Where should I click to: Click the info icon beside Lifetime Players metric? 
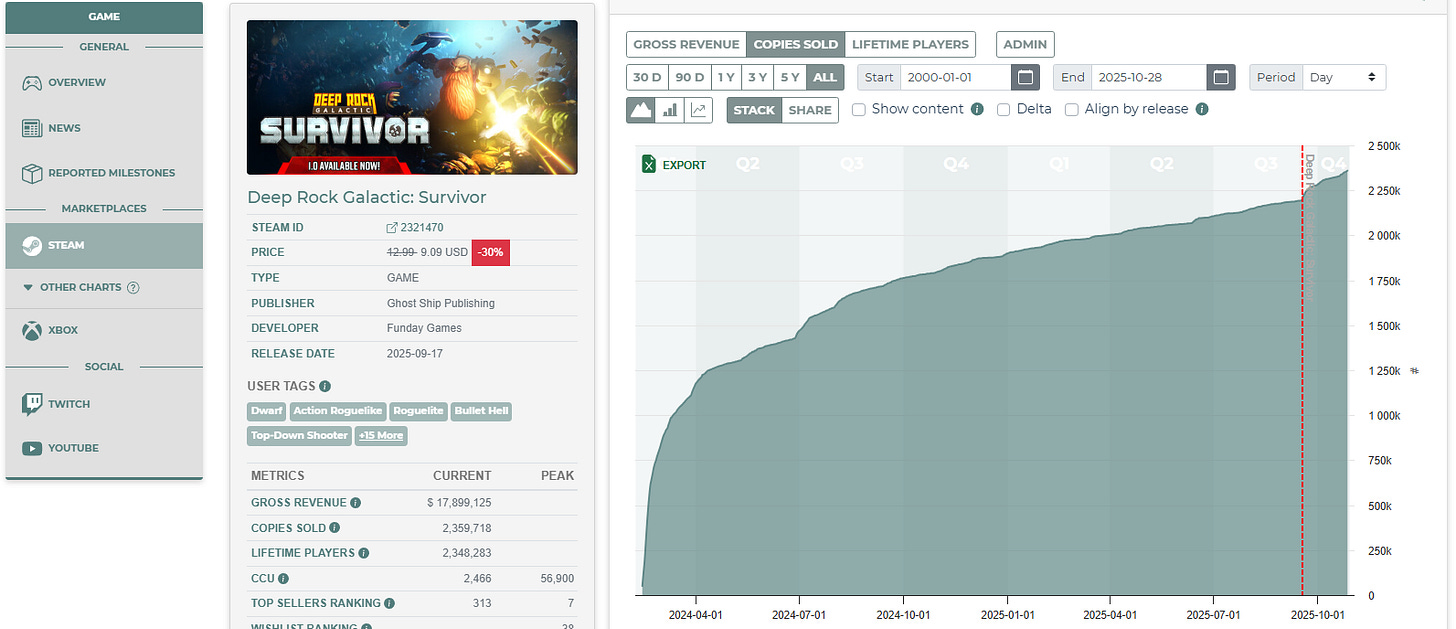[x=364, y=553]
